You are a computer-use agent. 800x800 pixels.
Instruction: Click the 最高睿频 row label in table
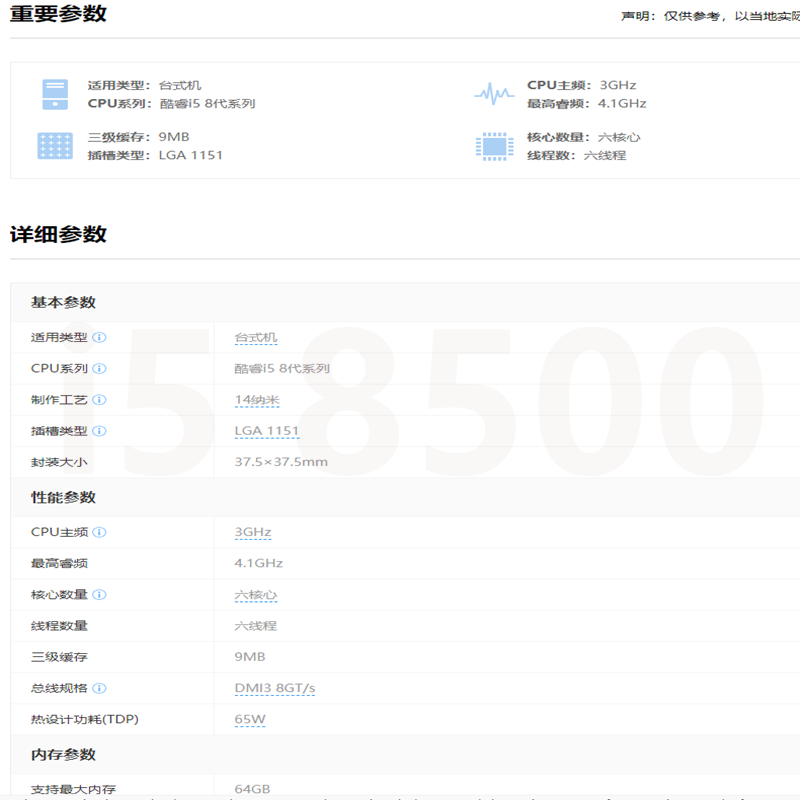59,563
